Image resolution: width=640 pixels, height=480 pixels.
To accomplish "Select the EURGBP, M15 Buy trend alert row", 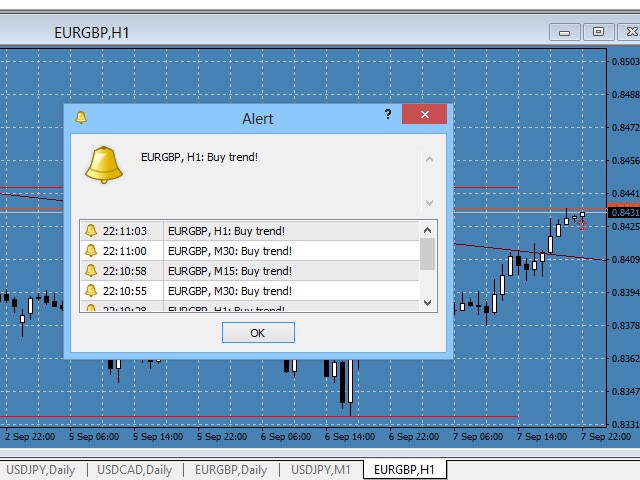I will (290, 271).
